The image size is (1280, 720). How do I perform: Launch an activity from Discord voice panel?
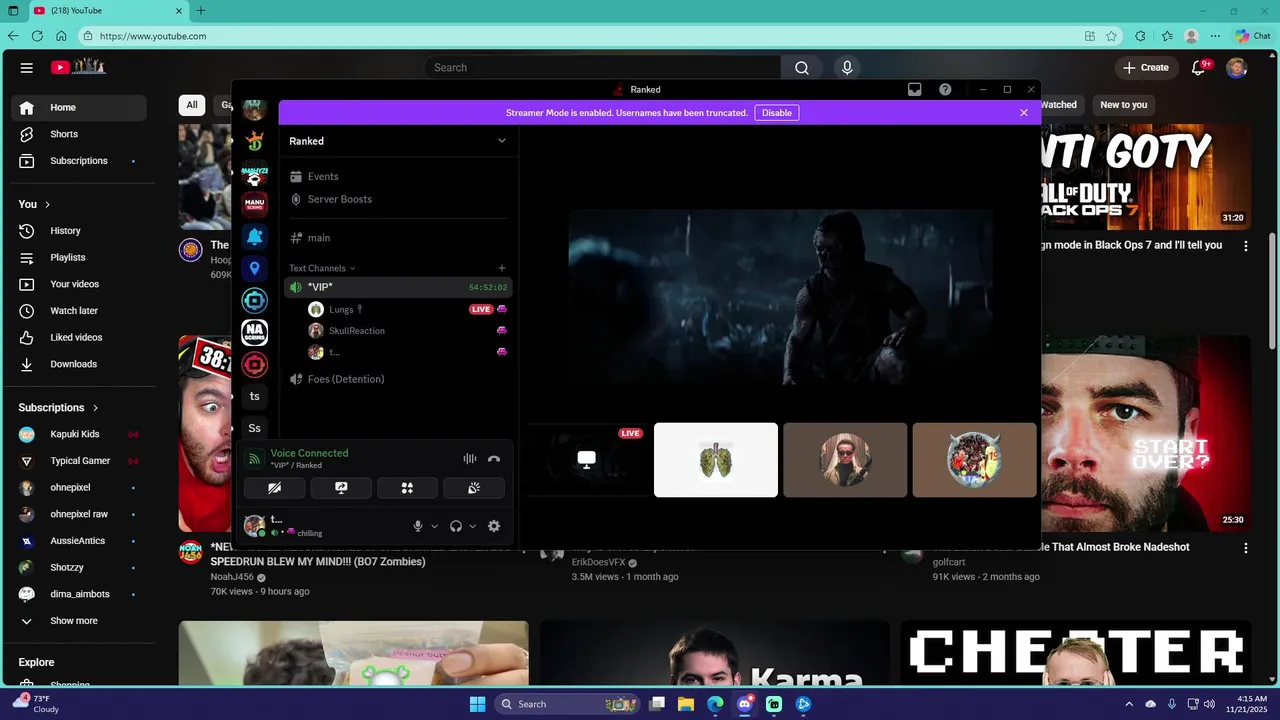pos(407,488)
